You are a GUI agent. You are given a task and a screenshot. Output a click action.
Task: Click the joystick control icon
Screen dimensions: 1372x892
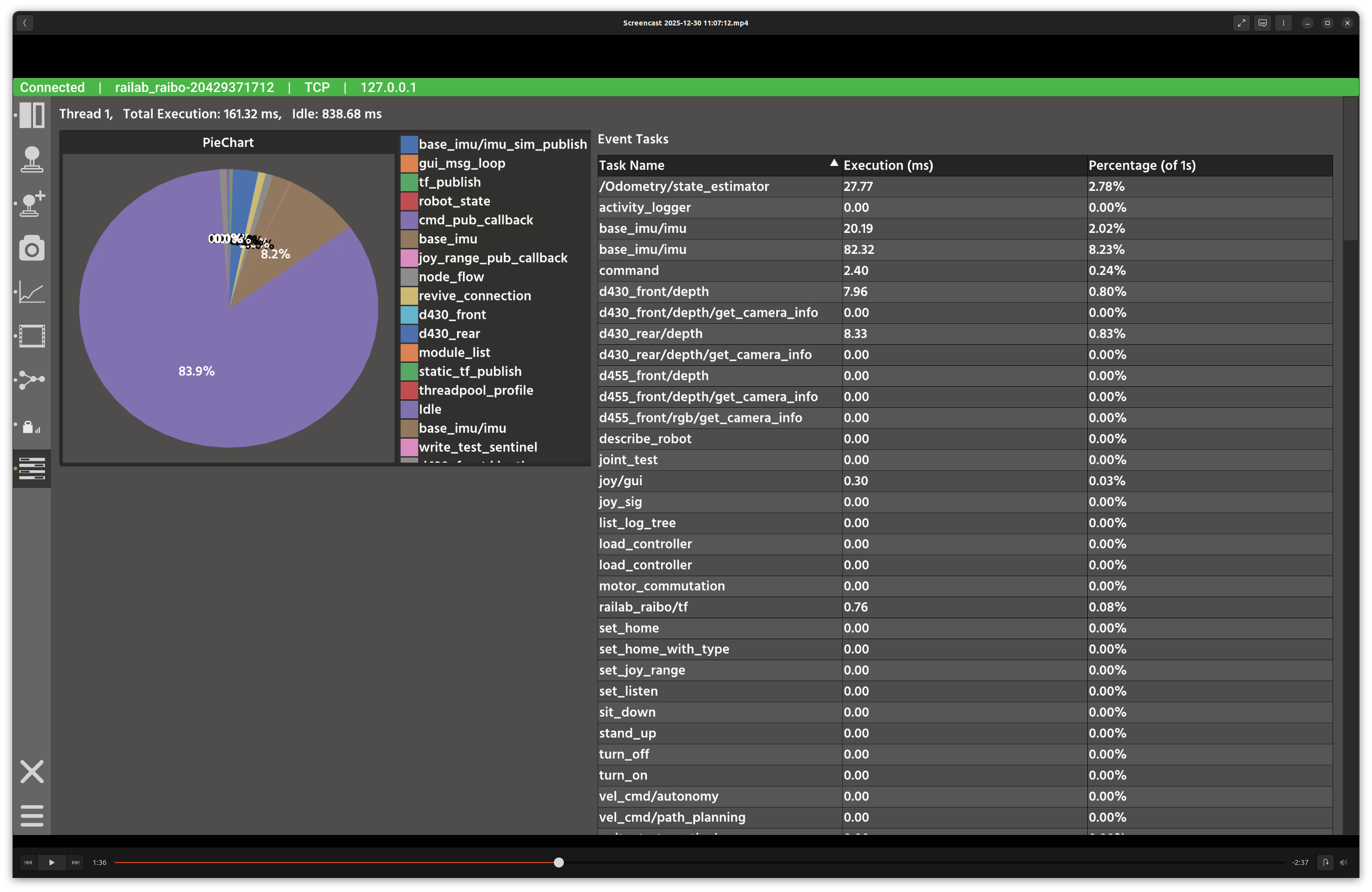click(31, 160)
